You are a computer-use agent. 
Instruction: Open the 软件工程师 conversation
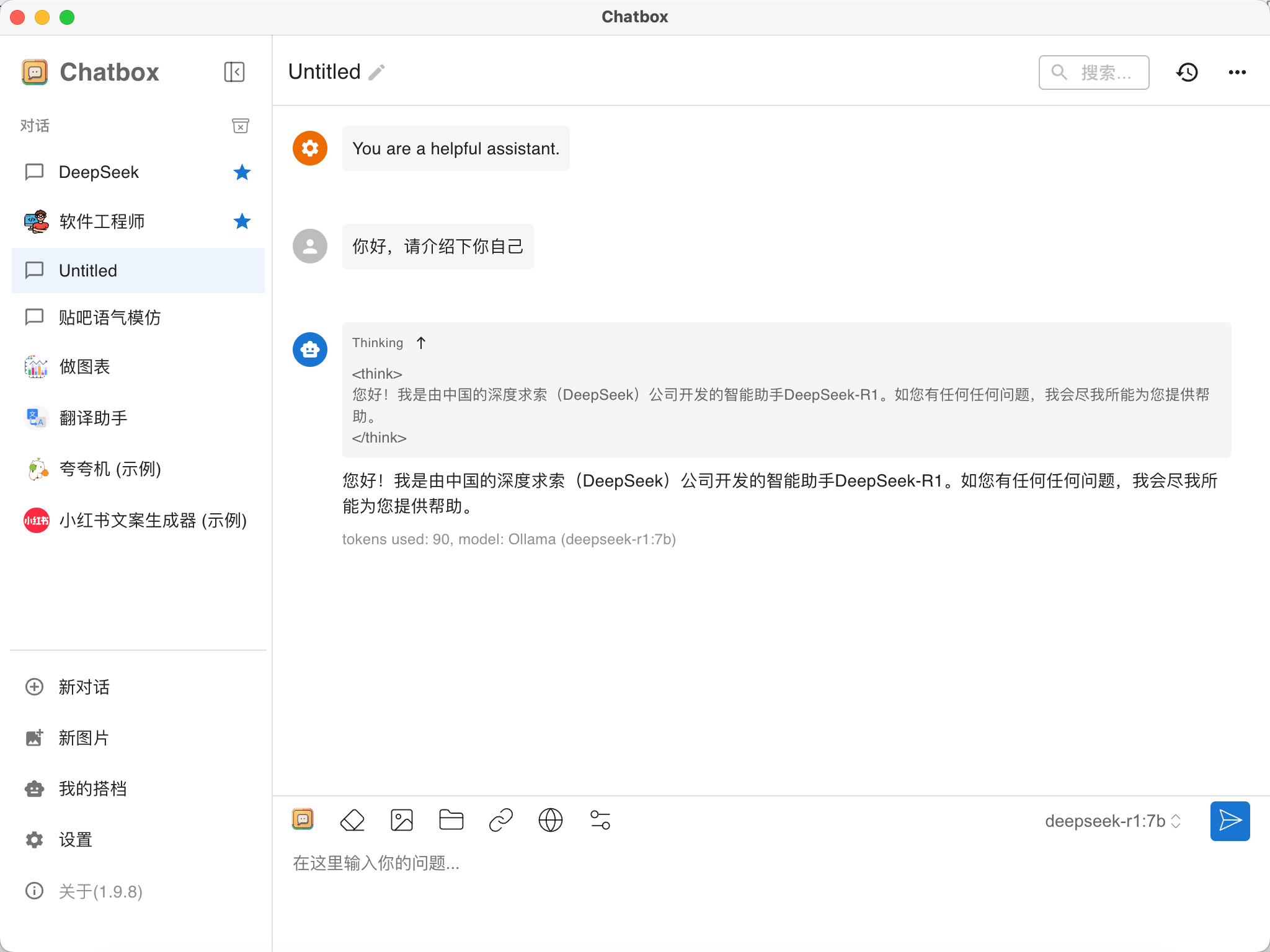[x=138, y=221]
